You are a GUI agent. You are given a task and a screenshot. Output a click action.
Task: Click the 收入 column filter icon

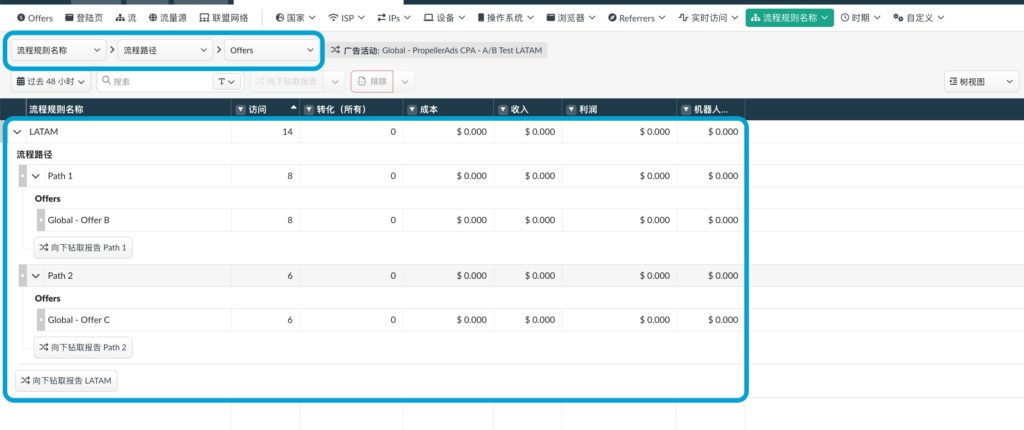point(503,110)
